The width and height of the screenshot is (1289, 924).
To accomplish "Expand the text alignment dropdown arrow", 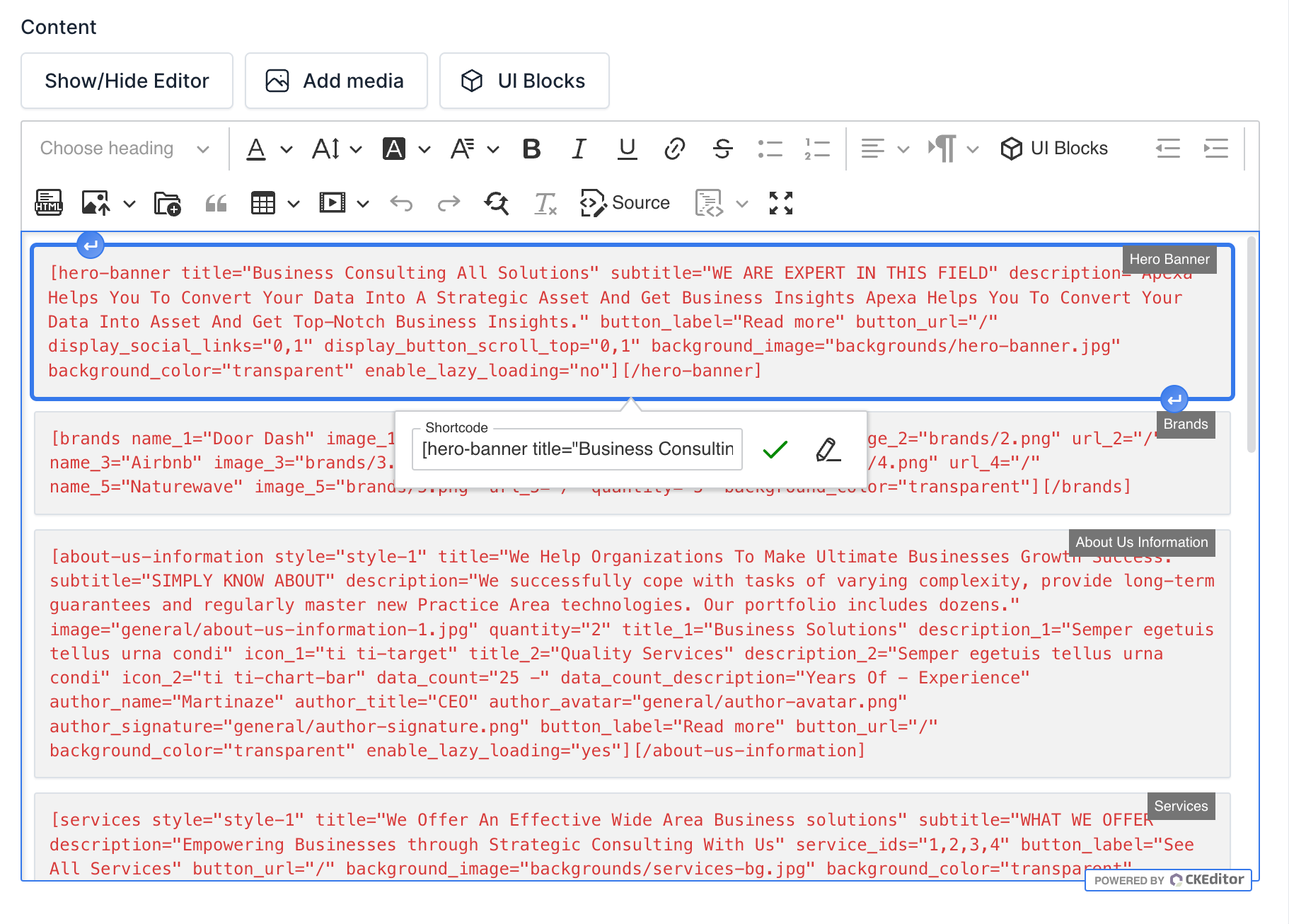I will 903,149.
